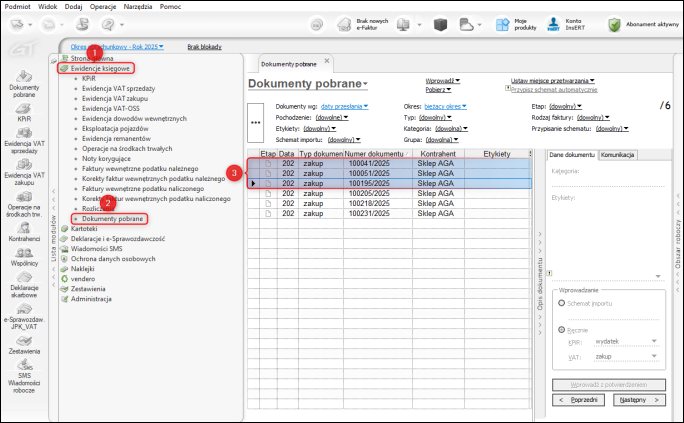Open Kartoteki module in tree
This screenshot has width=684, height=423.
click(84, 229)
